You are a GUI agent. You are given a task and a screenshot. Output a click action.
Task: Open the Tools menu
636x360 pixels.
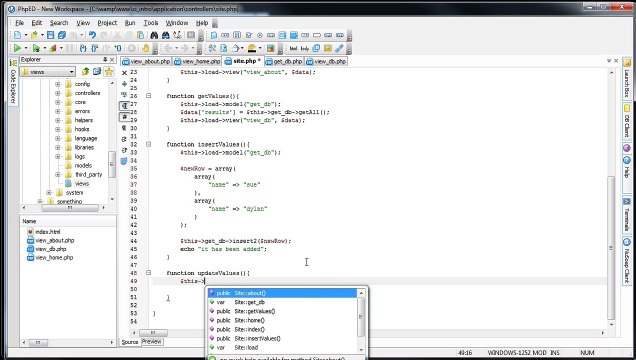[x=150, y=23]
